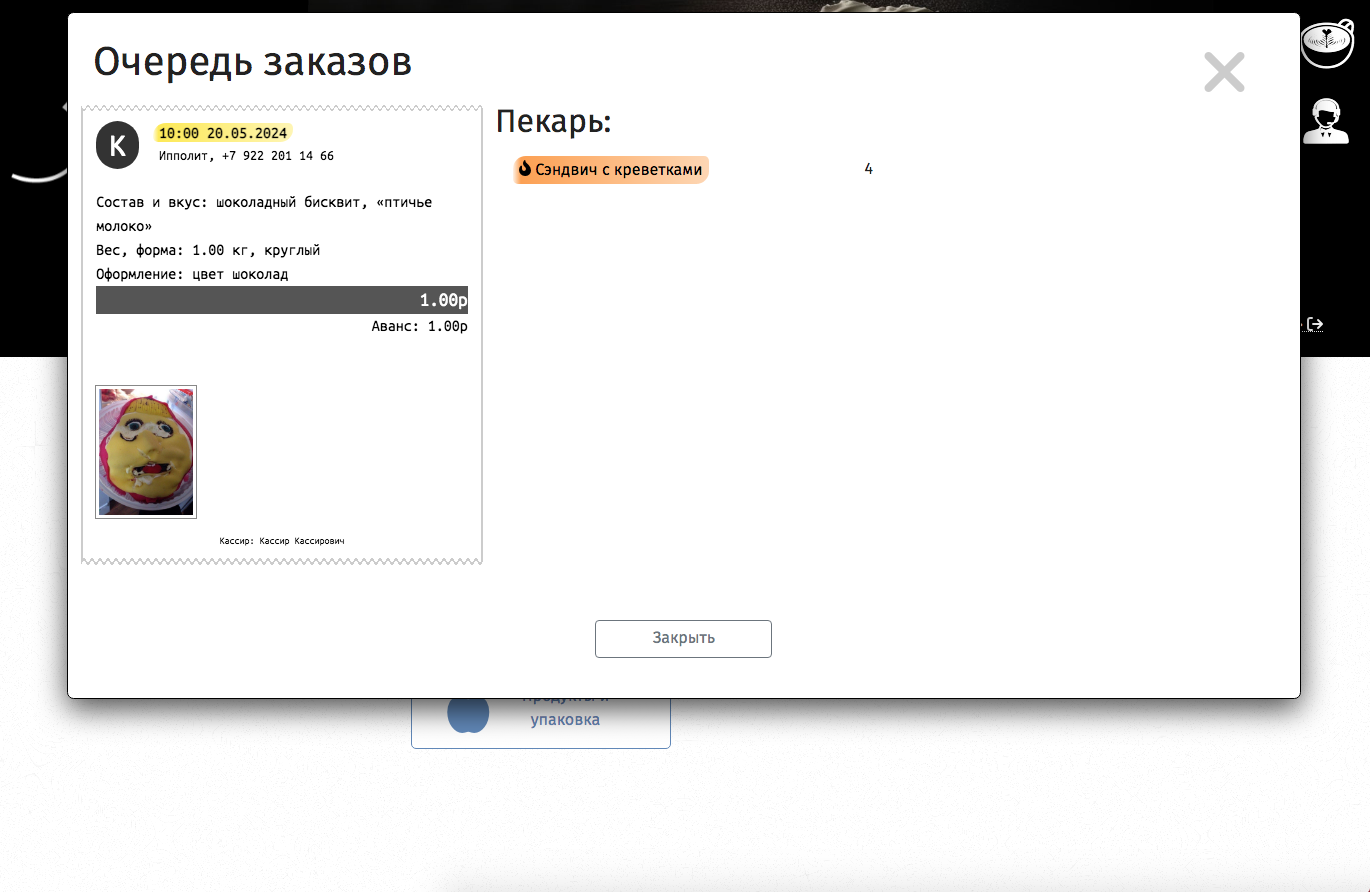
Task: Open the cake photo thumbnail
Action: 146,452
